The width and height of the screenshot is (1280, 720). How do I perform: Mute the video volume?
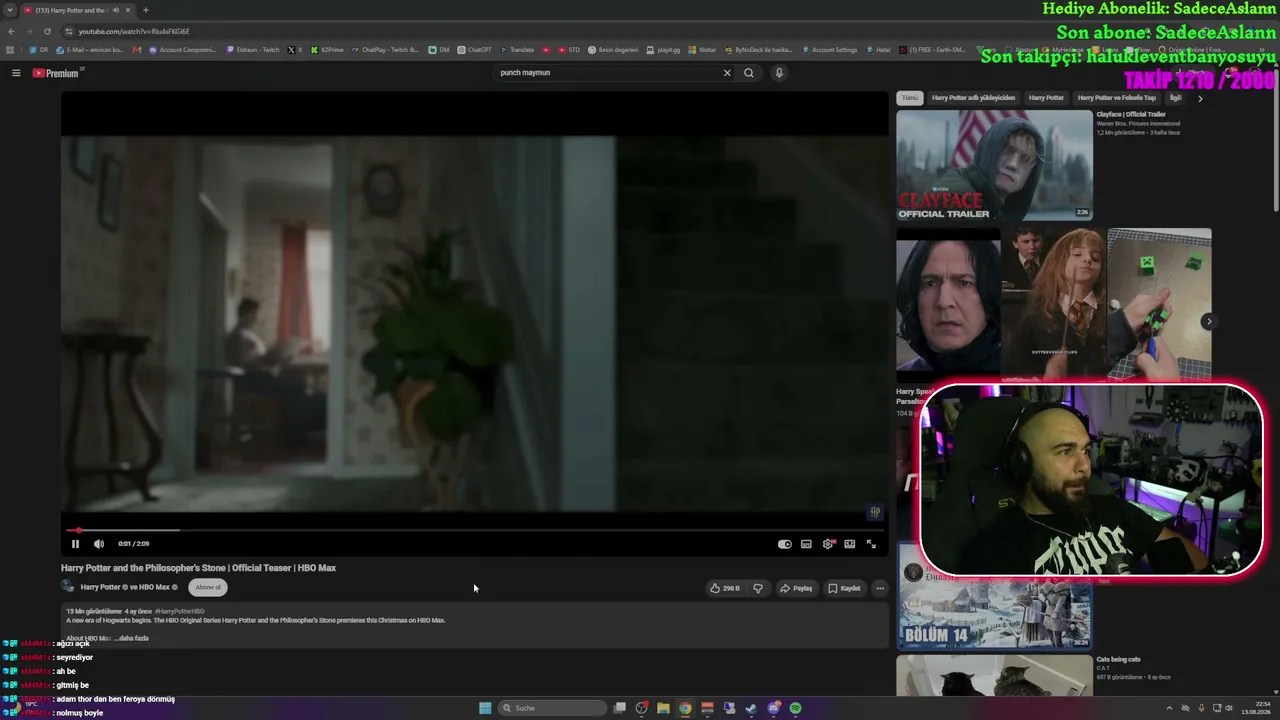click(x=99, y=544)
